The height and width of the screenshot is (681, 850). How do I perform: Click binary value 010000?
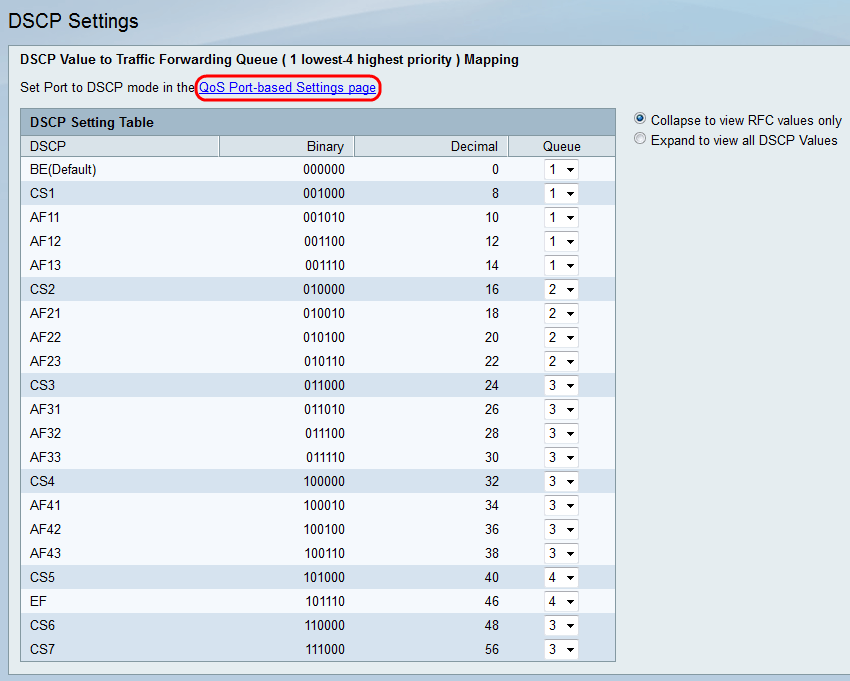point(324,290)
